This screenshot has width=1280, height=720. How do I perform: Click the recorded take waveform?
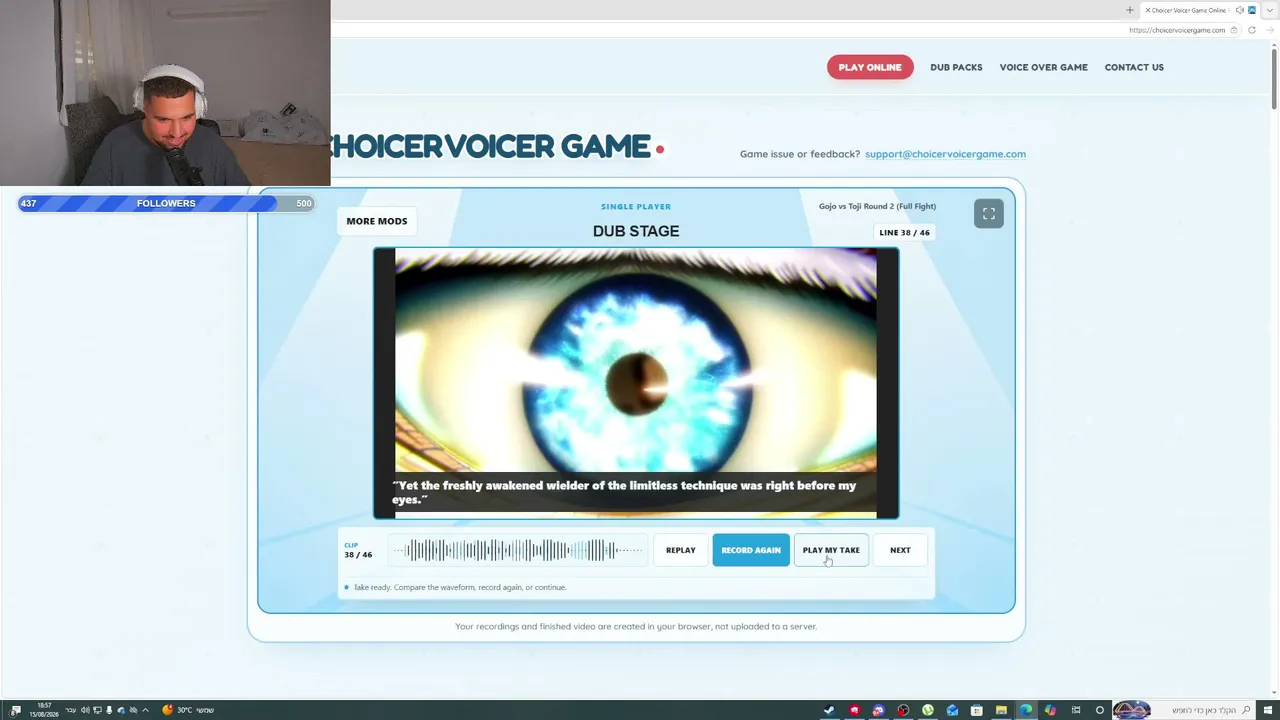[518, 550]
